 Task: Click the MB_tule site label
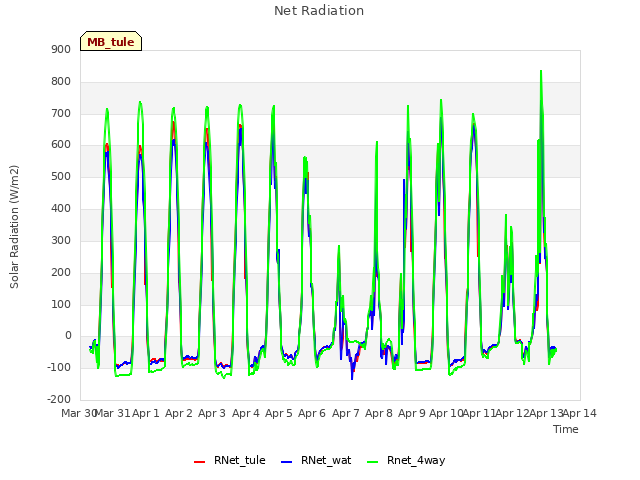pos(111,42)
